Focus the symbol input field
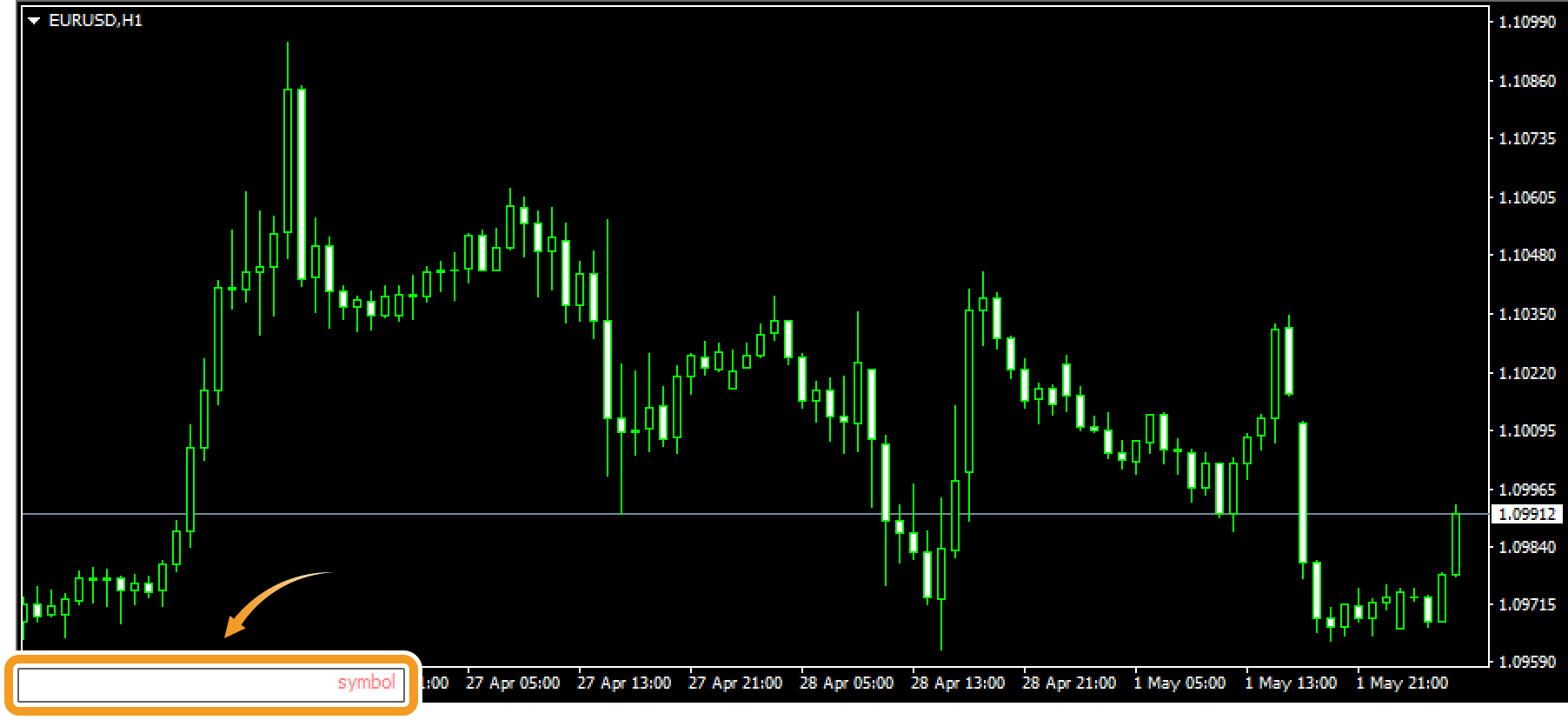Image resolution: width=1568 pixels, height=720 pixels. [x=210, y=683]
